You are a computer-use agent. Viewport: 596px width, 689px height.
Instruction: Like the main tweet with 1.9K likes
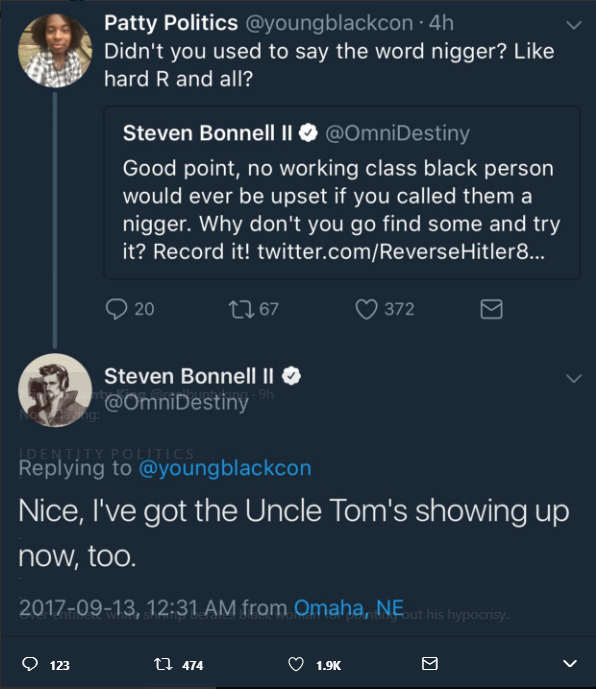pyautogui.click(x=296, y=664)
